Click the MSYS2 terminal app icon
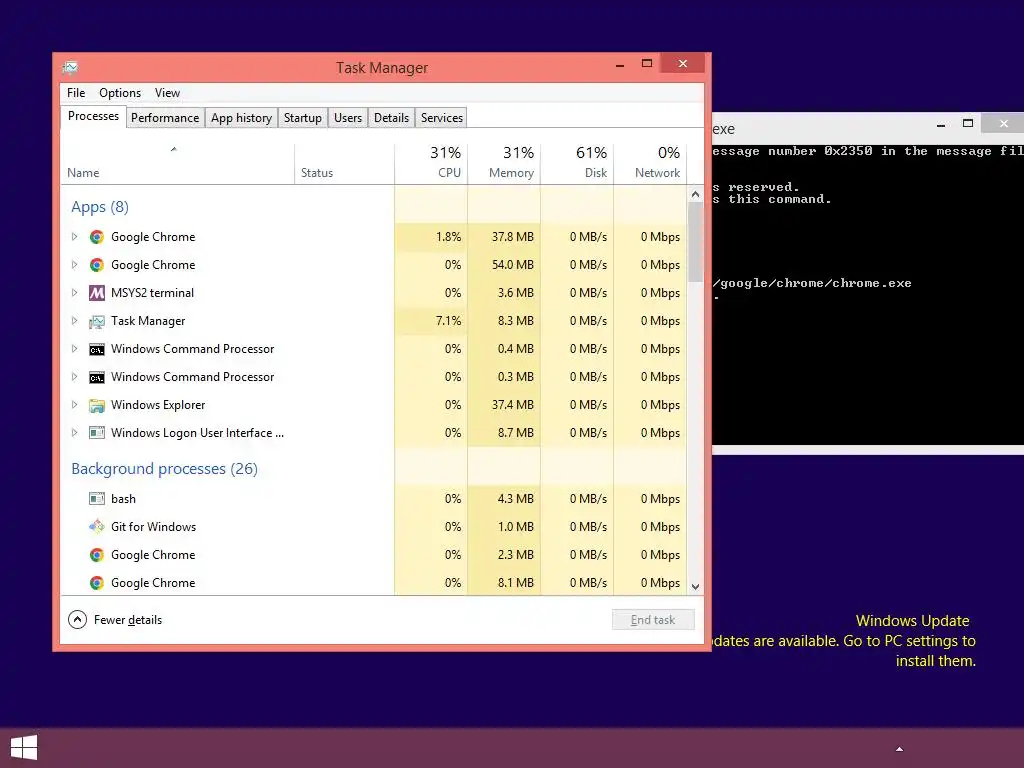Image resolution: width=1024 pixels, height=768 pixels. (x=97, y=293)
